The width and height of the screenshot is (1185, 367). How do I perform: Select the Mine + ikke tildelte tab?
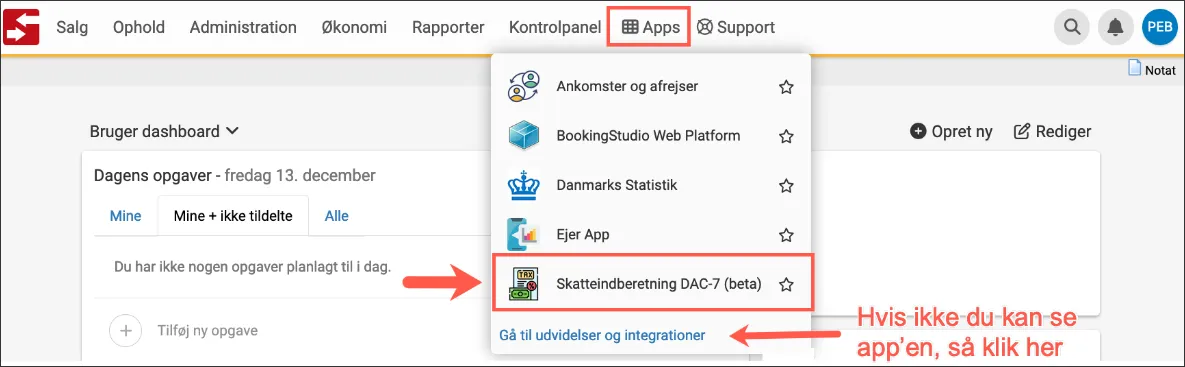pos(233,216)
